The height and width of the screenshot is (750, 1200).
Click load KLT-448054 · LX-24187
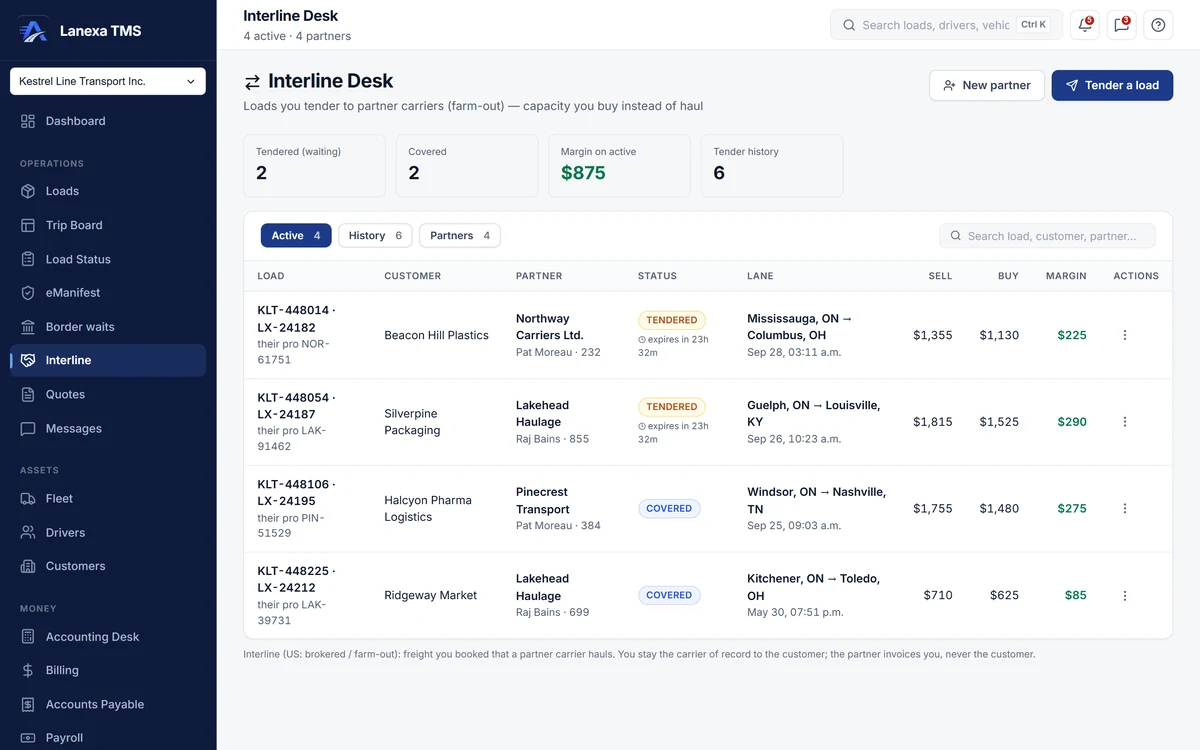[x=296, y=406]
